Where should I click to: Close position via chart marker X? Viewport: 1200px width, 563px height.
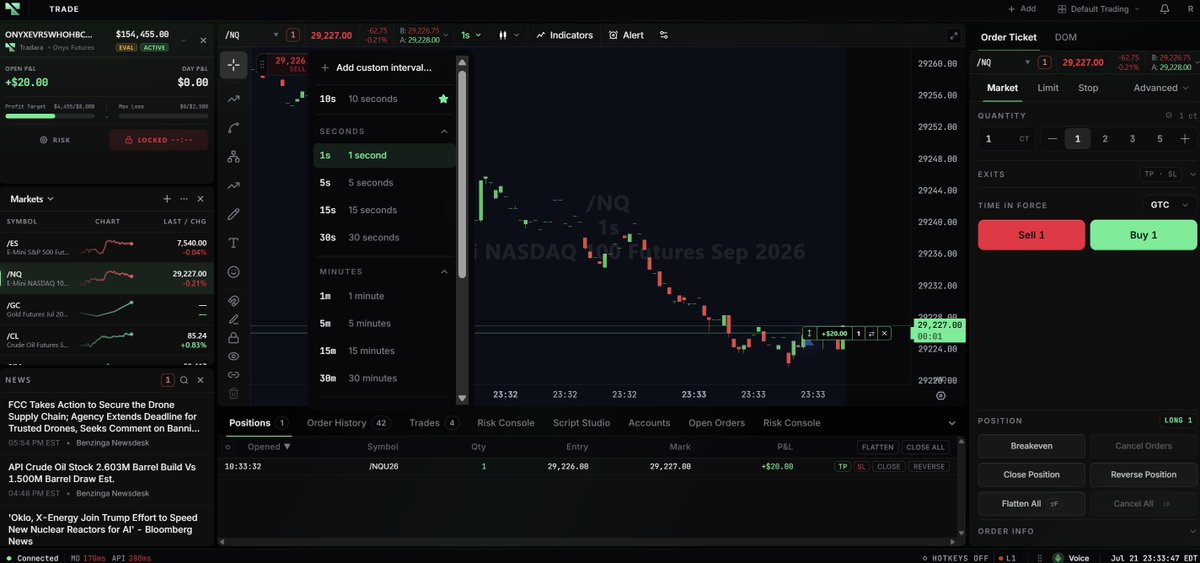coord(884,333)
